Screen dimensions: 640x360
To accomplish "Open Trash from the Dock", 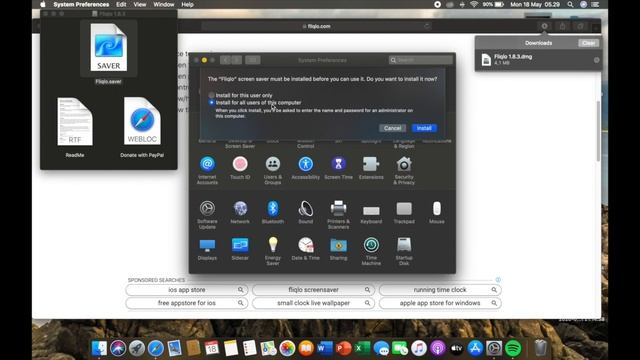I will point(540,348).
